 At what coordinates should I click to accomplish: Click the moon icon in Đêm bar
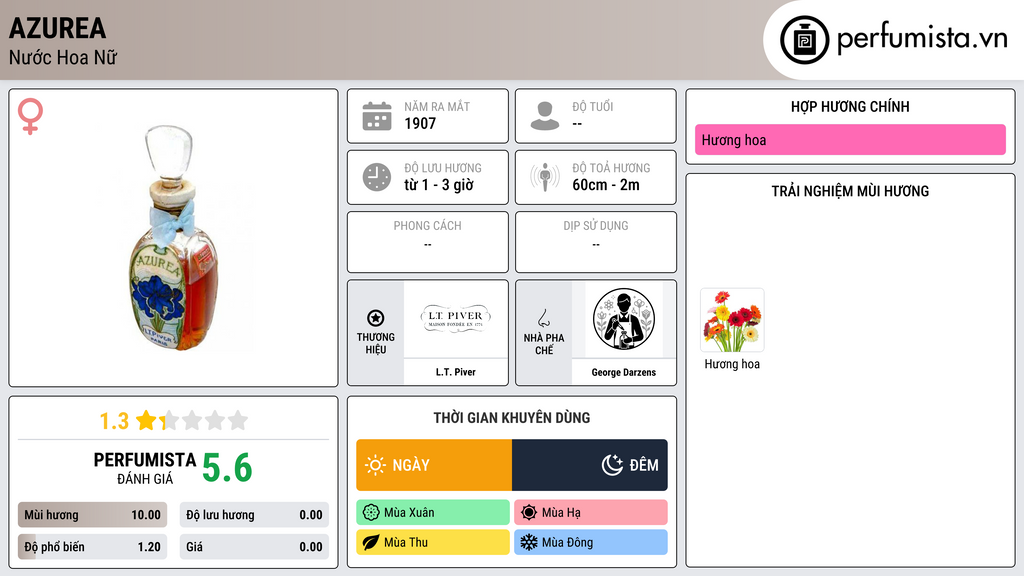[612, 465]
